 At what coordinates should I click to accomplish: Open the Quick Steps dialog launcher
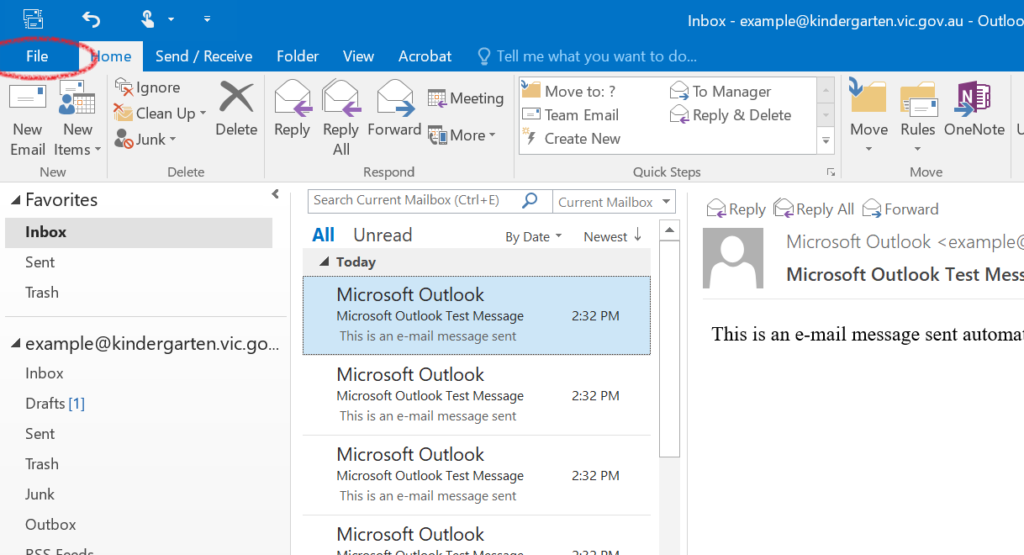(x=831, y=172)
